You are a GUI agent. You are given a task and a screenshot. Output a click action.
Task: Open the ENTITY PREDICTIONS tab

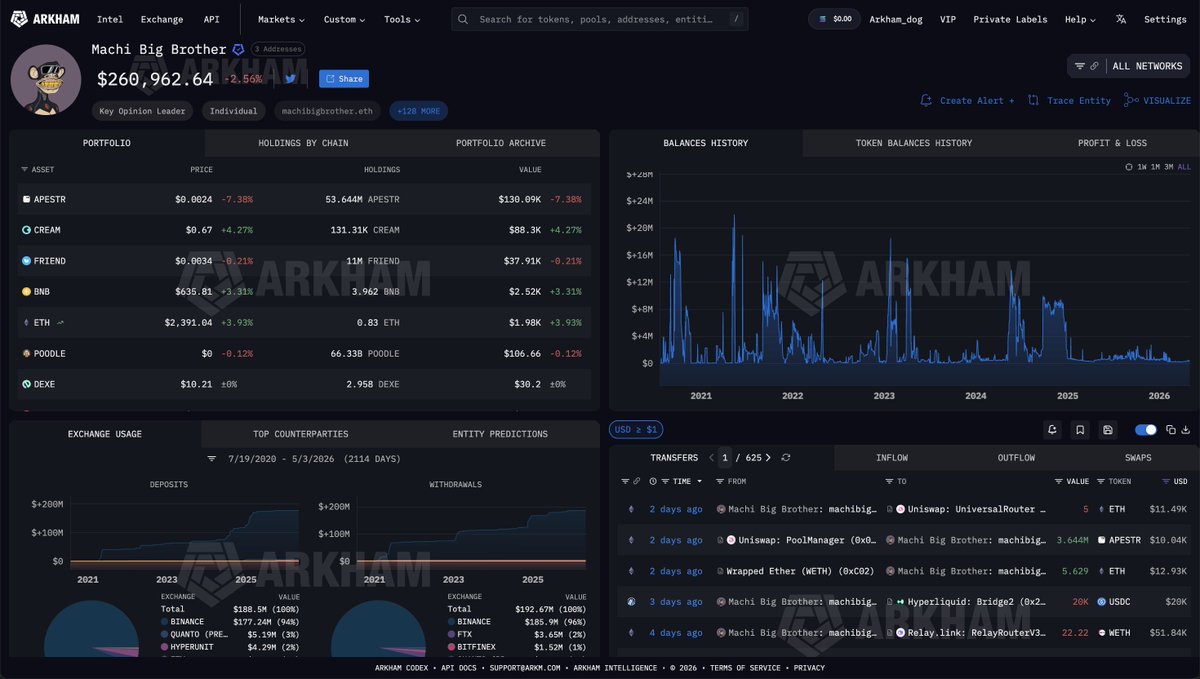pos(500,434)
